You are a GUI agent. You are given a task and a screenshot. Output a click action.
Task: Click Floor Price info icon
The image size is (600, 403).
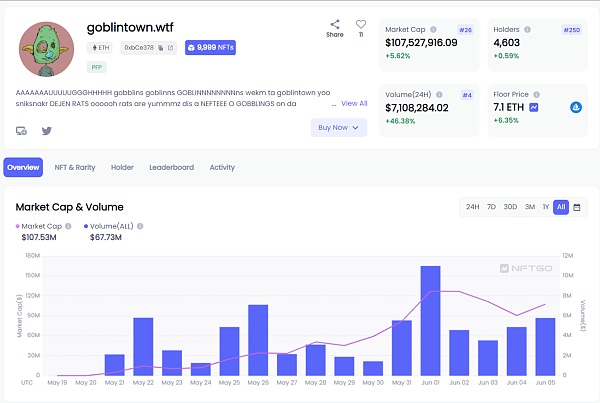[536, 95]
